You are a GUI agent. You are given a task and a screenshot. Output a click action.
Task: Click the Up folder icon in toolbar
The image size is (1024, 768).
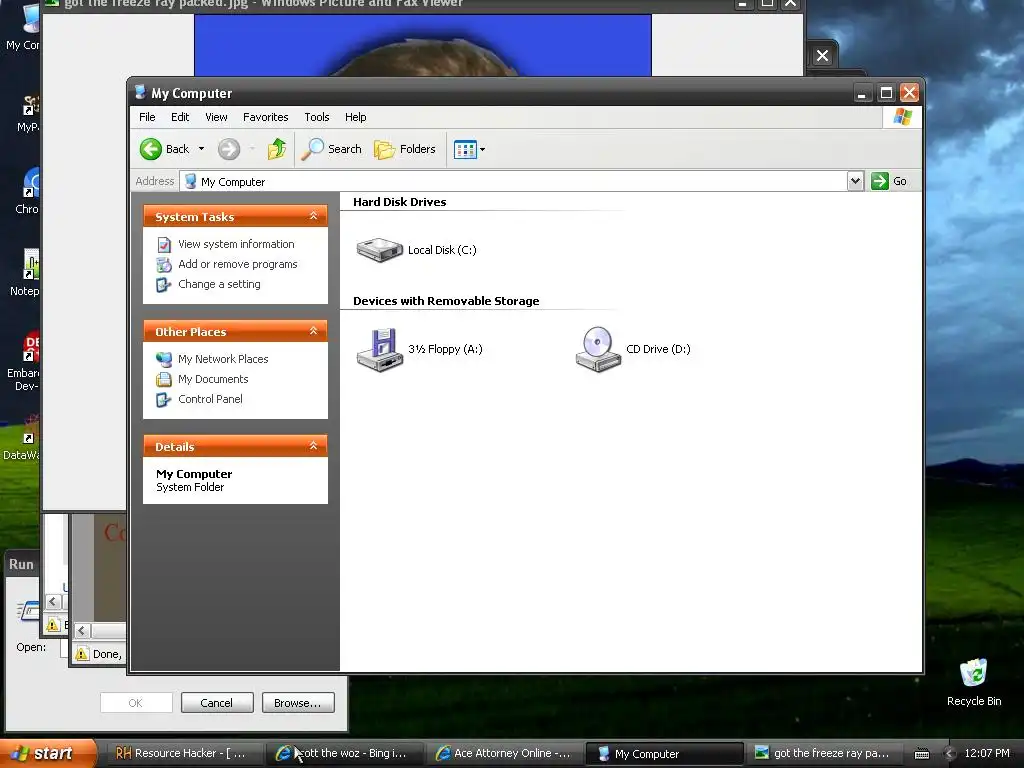[x=277, y=149]
